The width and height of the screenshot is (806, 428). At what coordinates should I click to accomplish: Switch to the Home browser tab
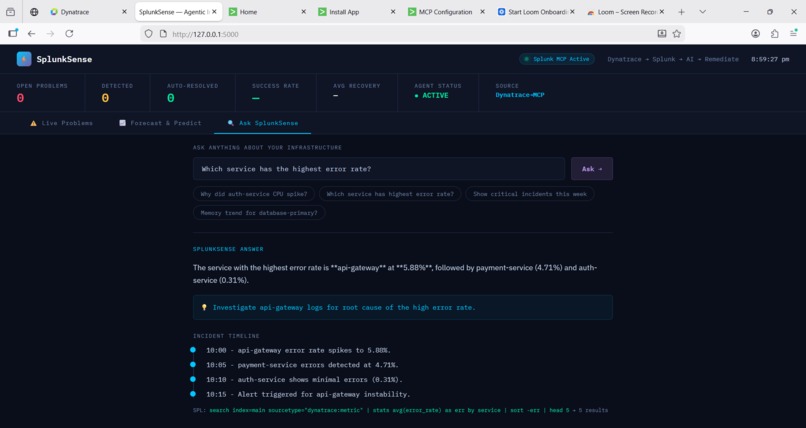(267, 12)
